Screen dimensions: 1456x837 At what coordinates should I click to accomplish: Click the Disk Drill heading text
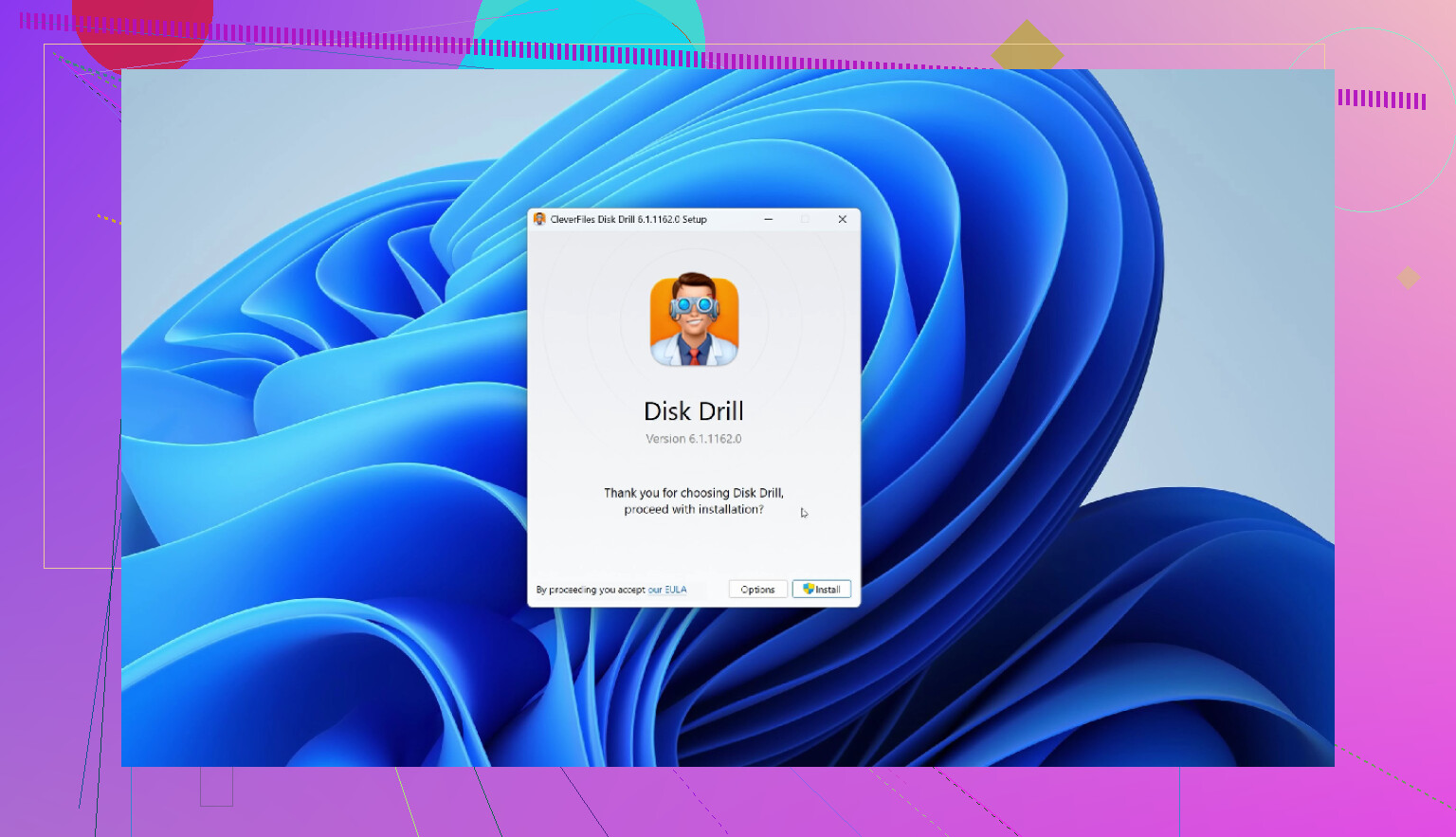694,411
